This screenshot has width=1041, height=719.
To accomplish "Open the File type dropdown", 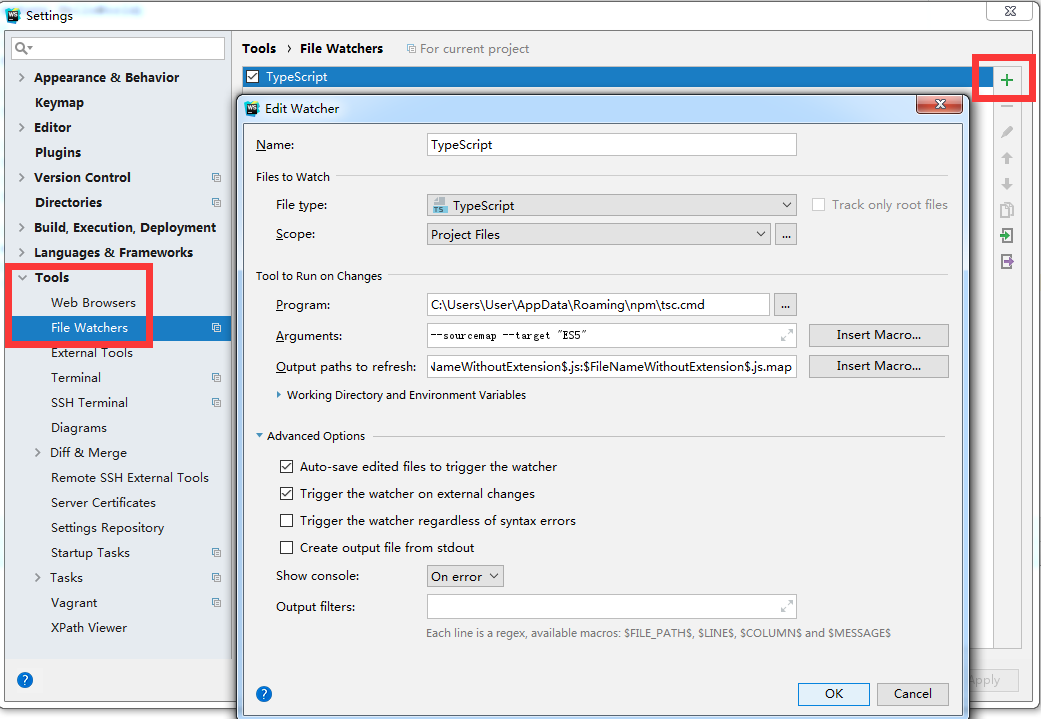I will (x=611, y=206).
